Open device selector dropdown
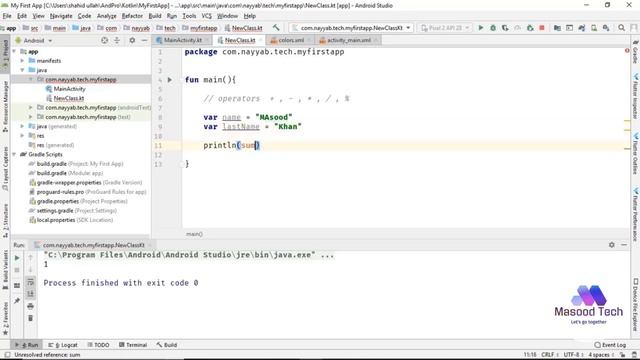Viewport: 640px width, 360px height. coord(445,28)
